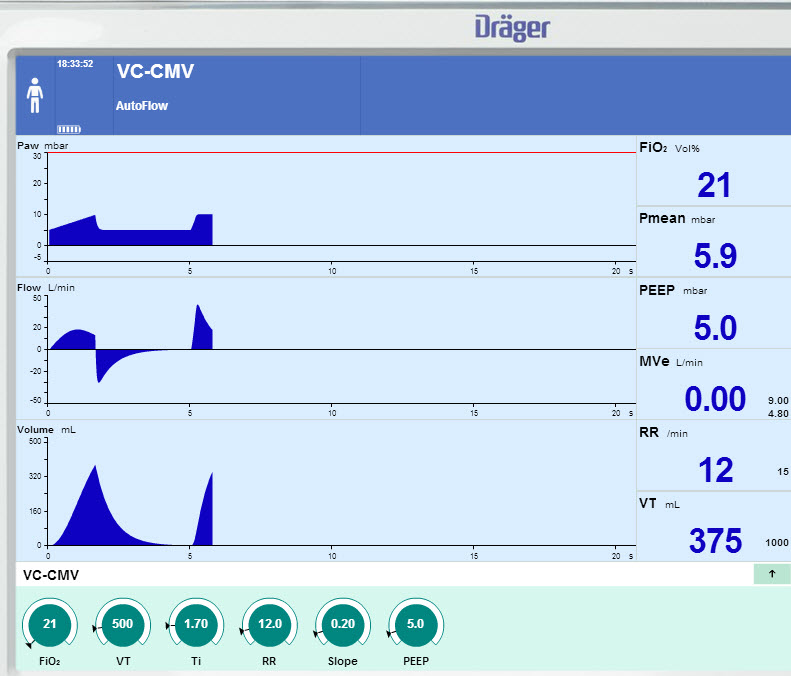The image size is (791, 676).
Task: Select the RR setting knob showing 12.0
Action: pyautogui.click(x=269, y=624)
